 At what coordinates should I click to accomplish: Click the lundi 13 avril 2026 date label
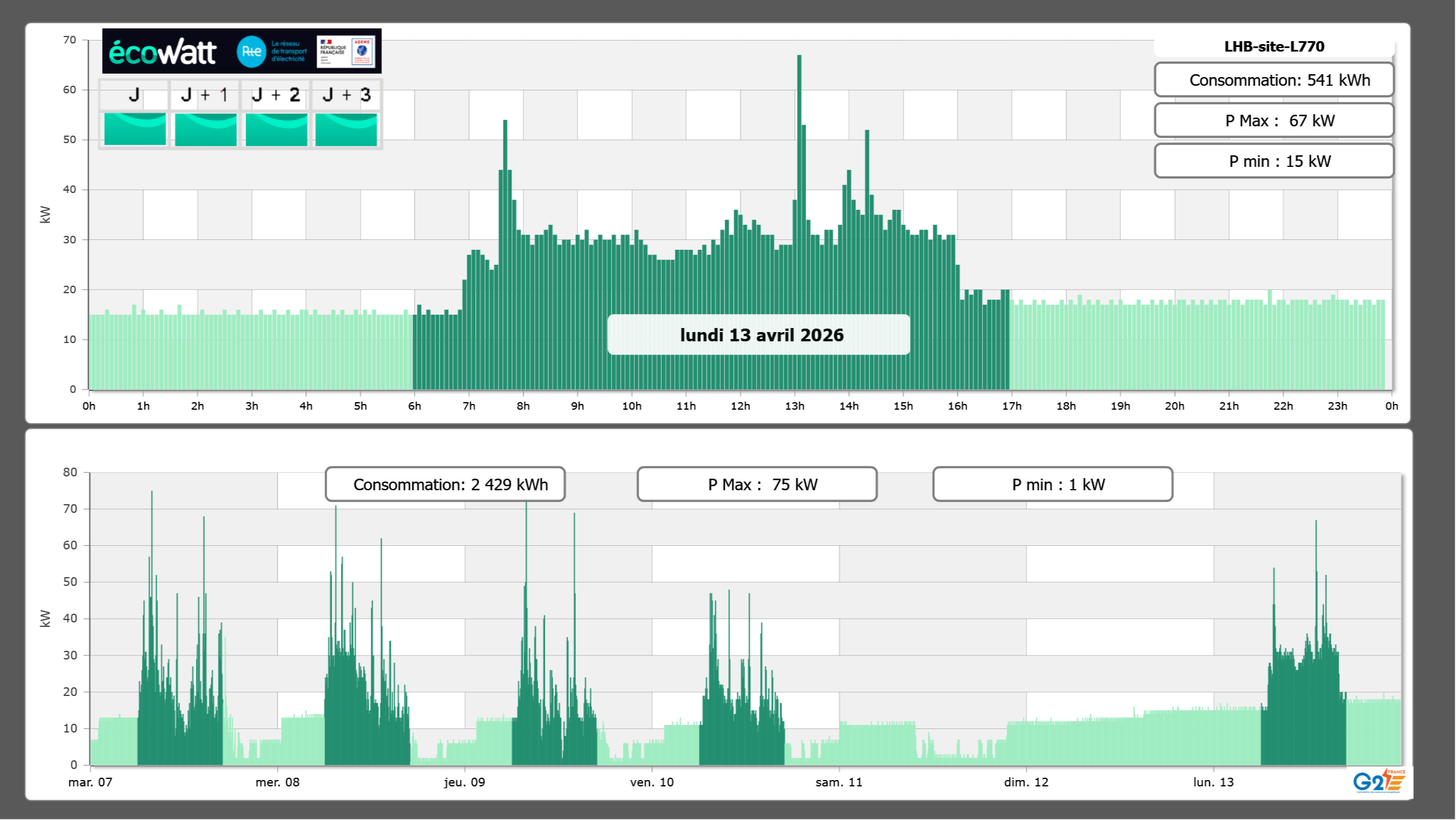point(761,335)
